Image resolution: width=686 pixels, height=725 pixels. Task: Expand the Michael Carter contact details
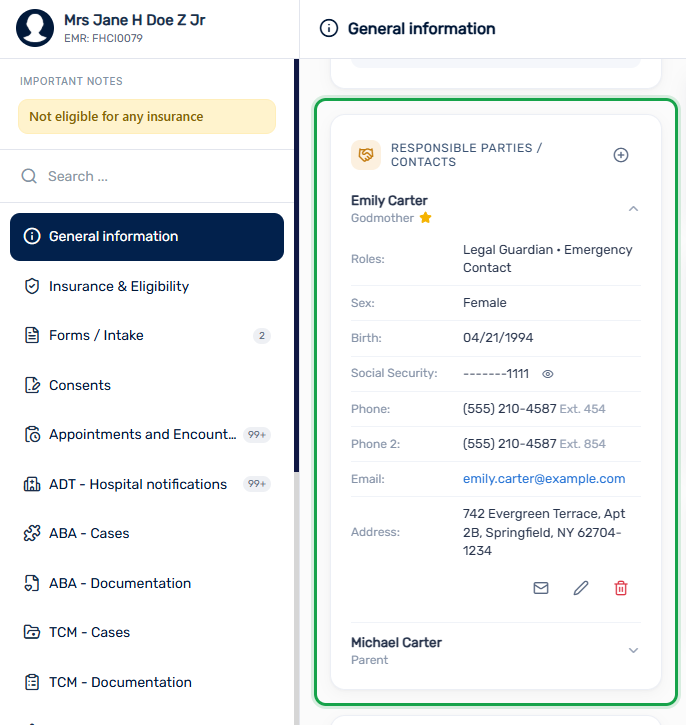[x=633, y=651]
